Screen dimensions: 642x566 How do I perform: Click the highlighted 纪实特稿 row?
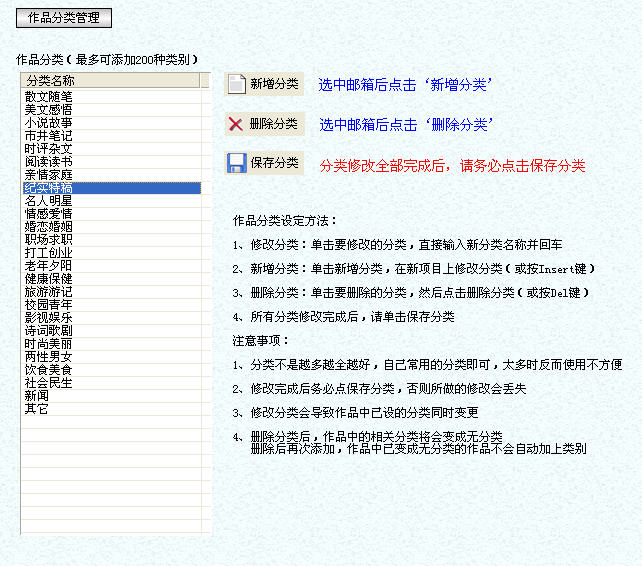coord(112,188)
